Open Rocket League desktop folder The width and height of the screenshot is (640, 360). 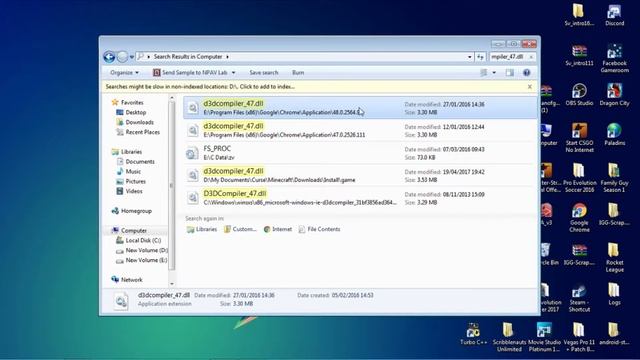(x=615, y=258)
